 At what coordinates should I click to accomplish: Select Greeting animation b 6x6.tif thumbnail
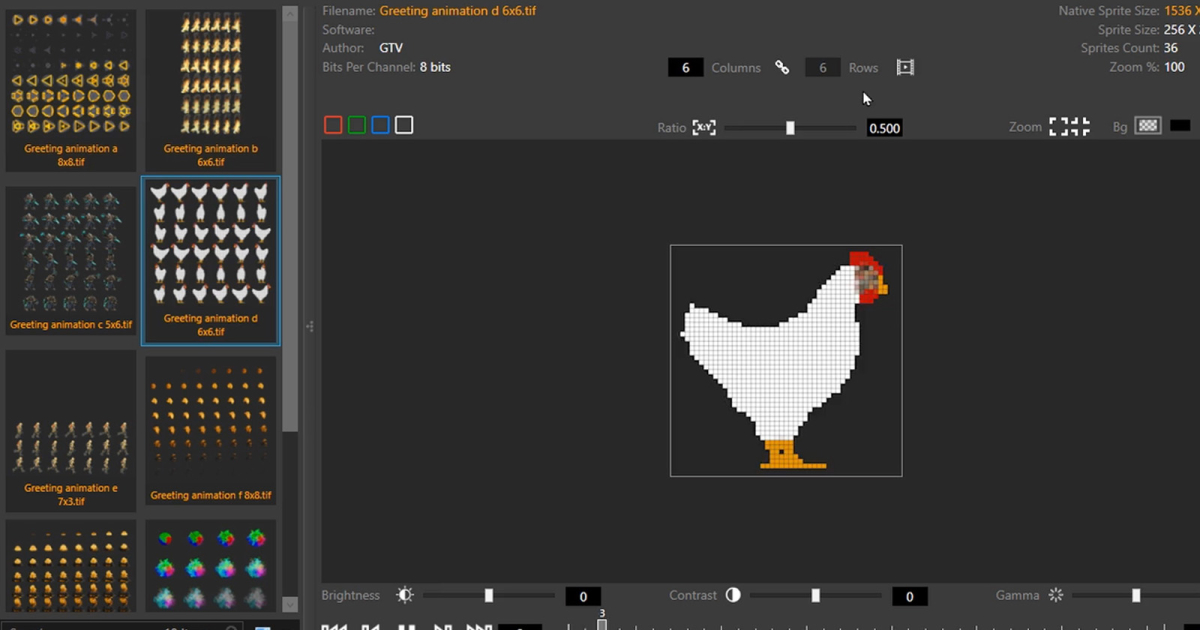pos(211,90)
